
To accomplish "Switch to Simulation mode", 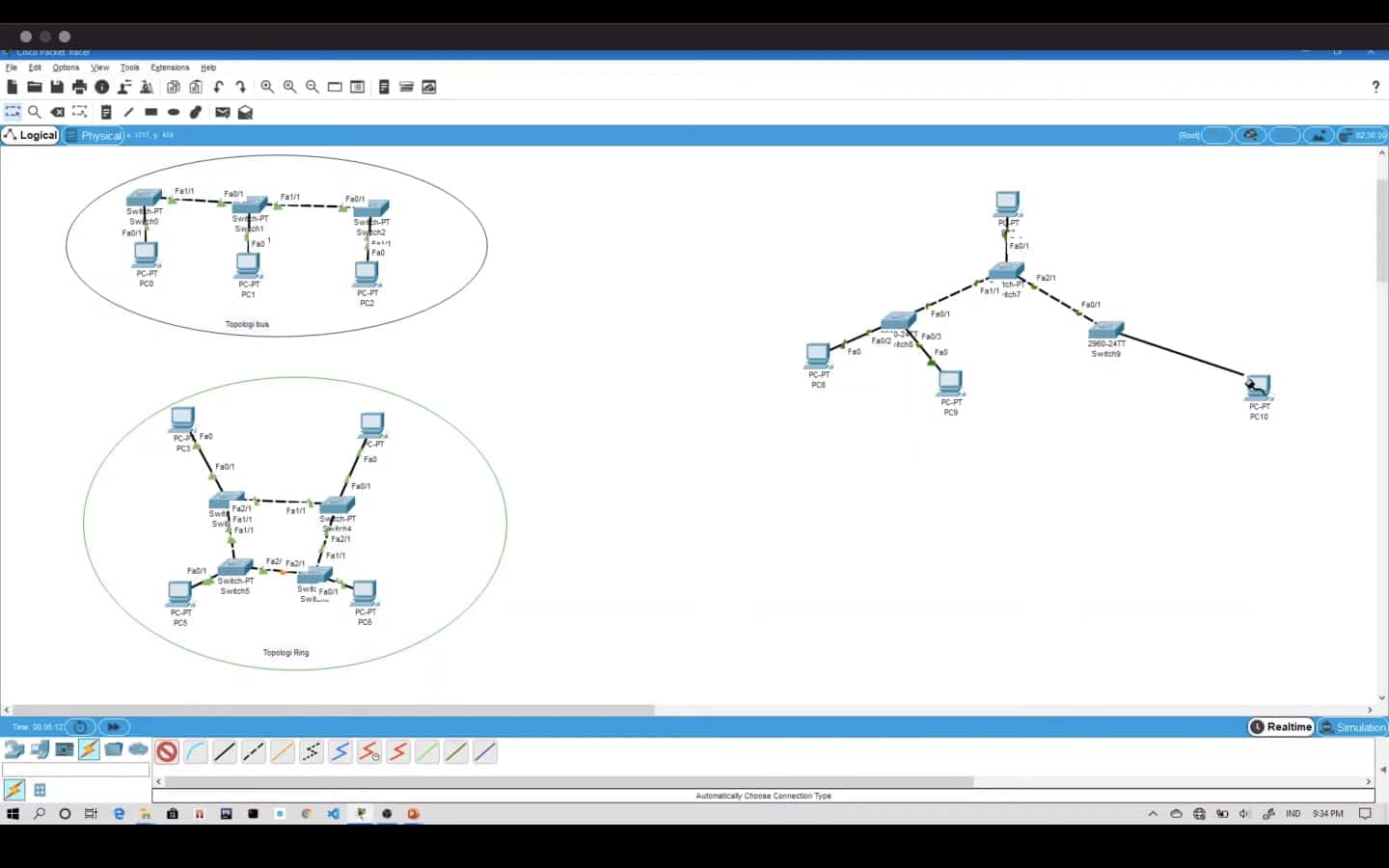I will coord(1352,727).
